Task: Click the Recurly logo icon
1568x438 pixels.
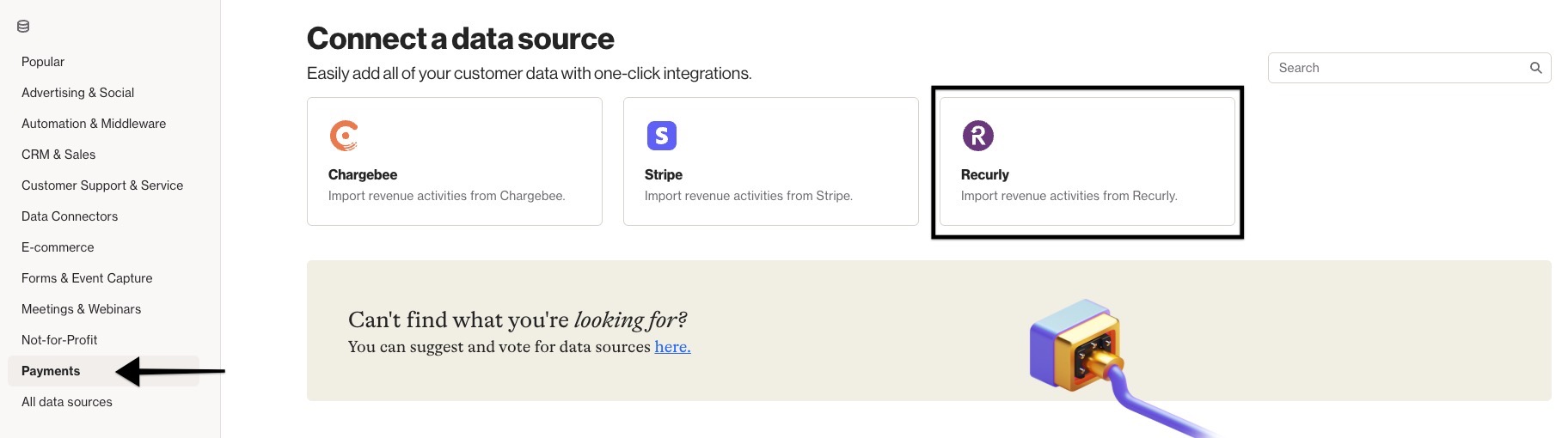Action: click(978, 136)
